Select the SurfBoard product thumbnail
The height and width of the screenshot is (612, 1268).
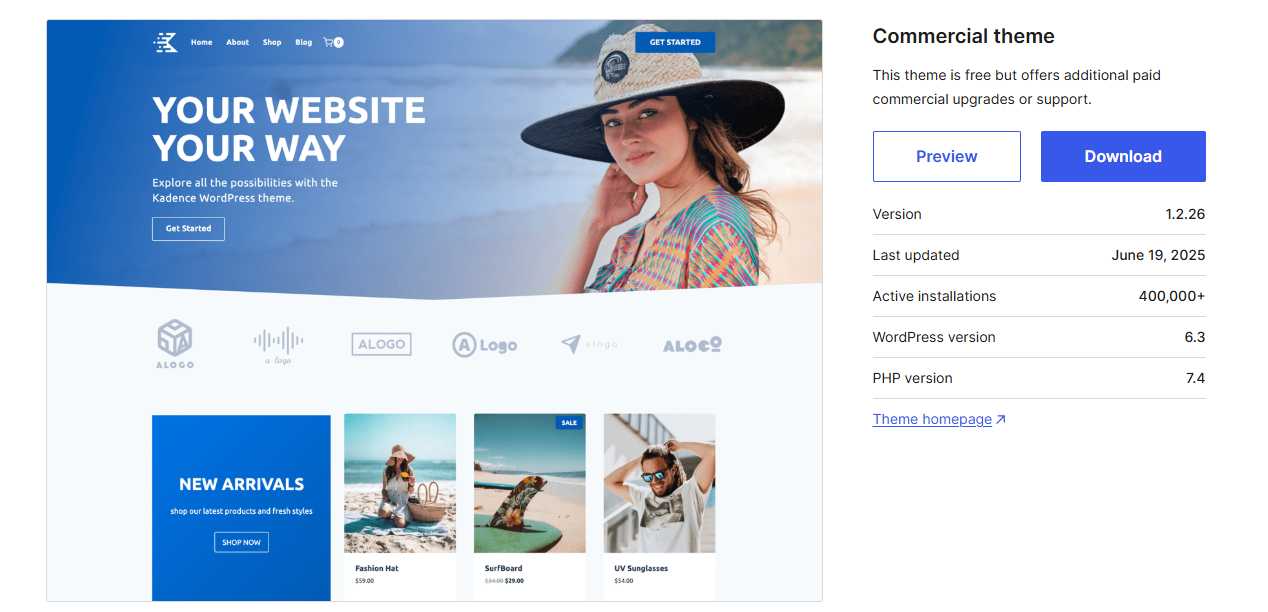click(530, 483)
